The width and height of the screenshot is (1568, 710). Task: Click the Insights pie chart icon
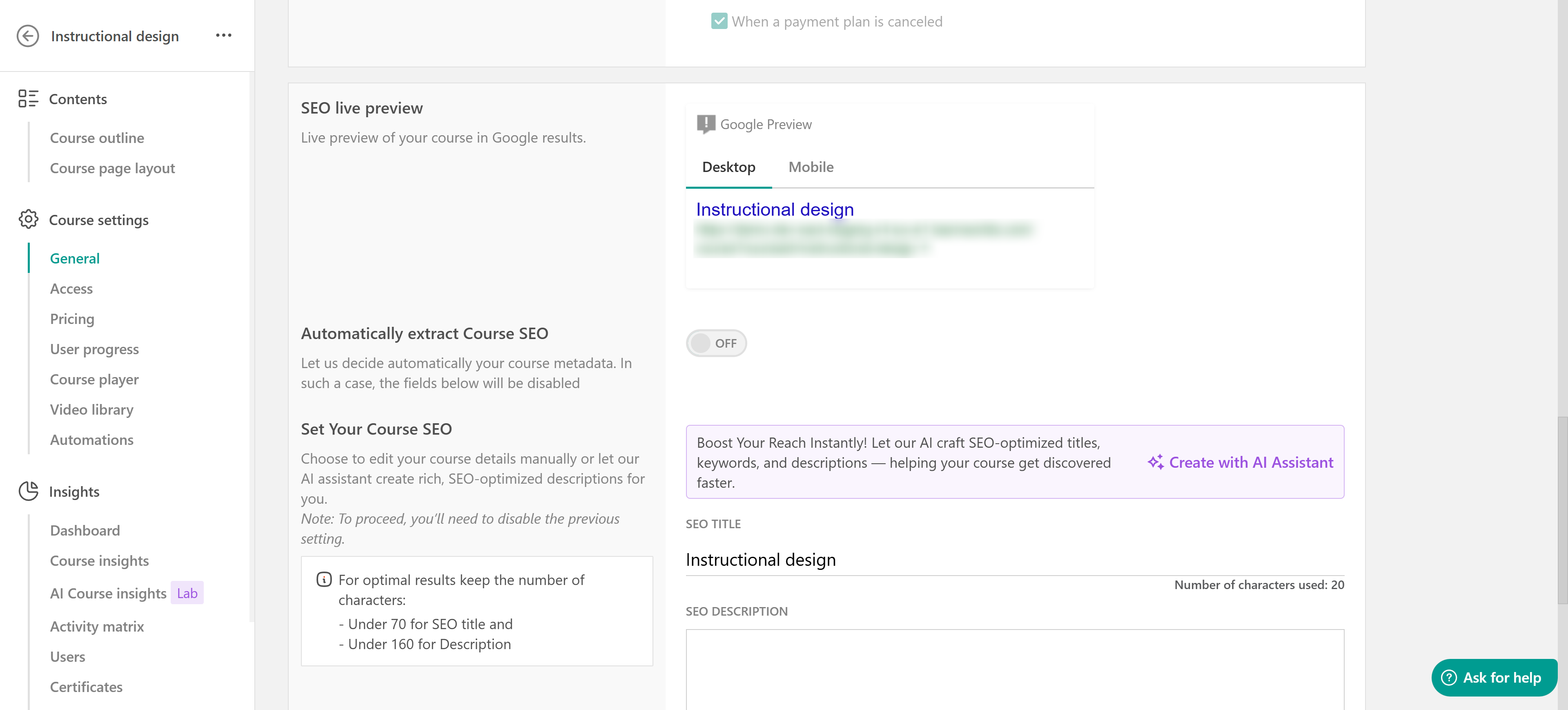click(28, 491)
